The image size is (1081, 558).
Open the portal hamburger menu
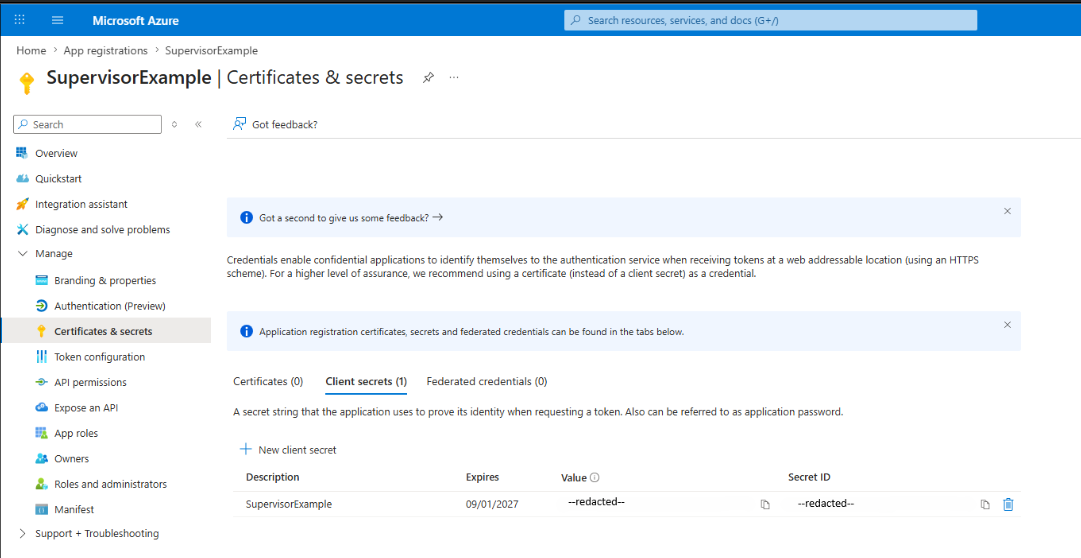[58, 20]
